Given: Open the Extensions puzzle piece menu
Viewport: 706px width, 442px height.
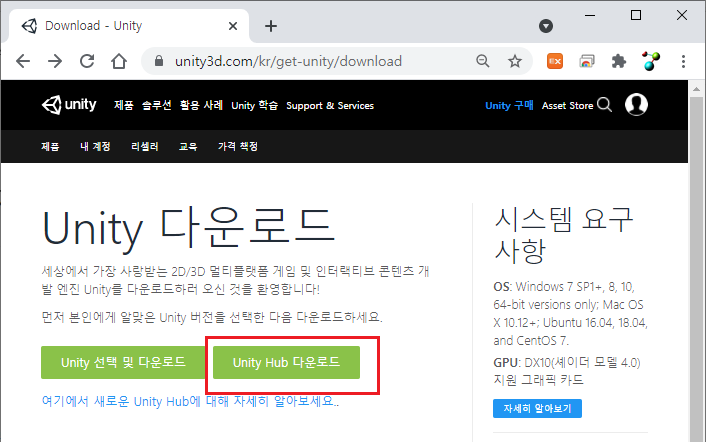Looking at the screenshot, I should pyautogui.click(x=619, y=61).
